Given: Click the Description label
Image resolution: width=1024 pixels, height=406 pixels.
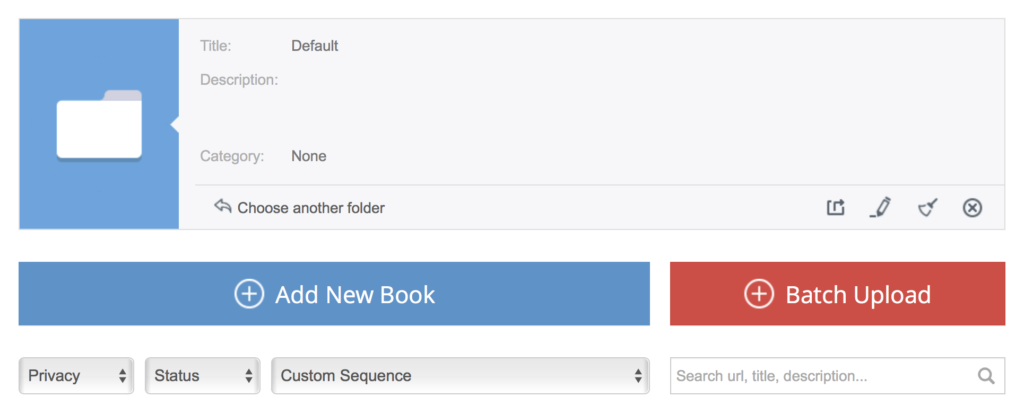Looking at the screenshot, I should (239, 80).
